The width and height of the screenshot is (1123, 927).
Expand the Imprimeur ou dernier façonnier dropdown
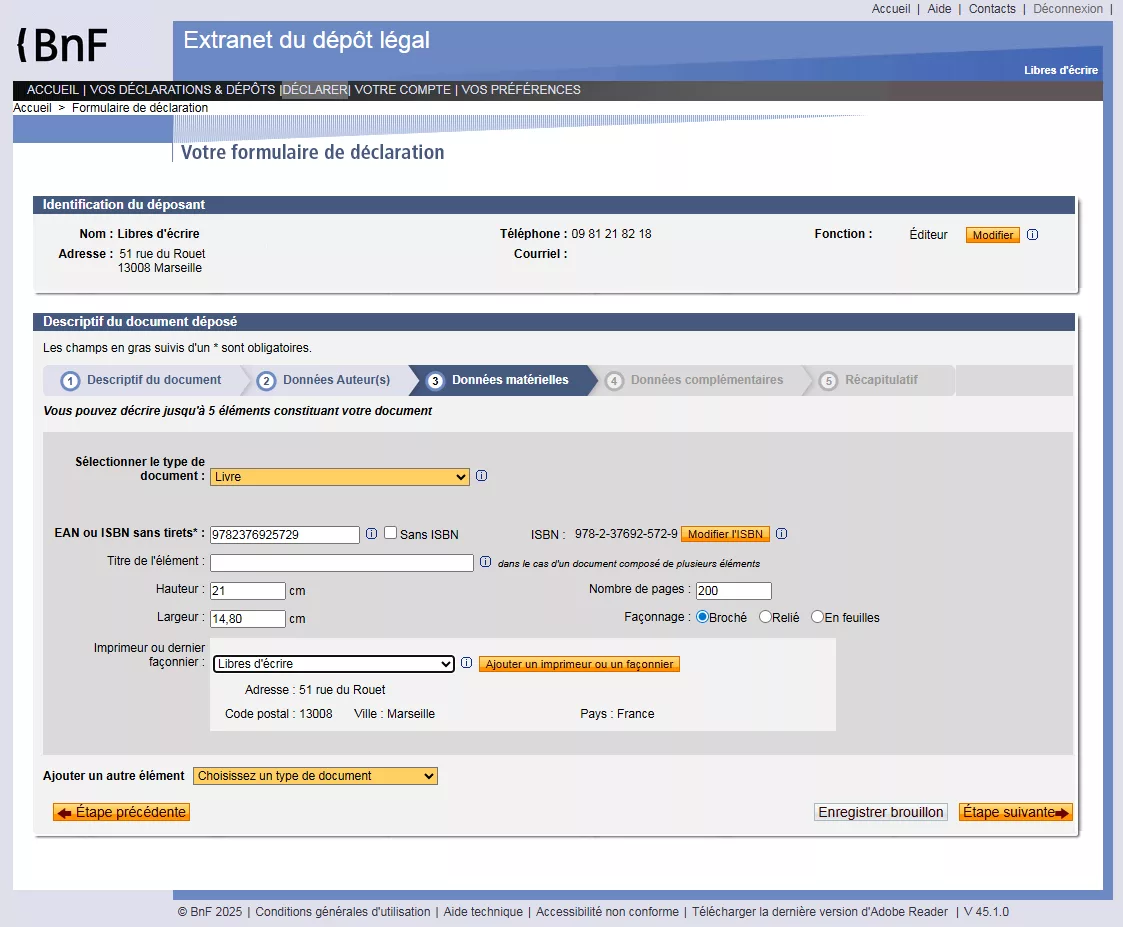click(334, 664)
